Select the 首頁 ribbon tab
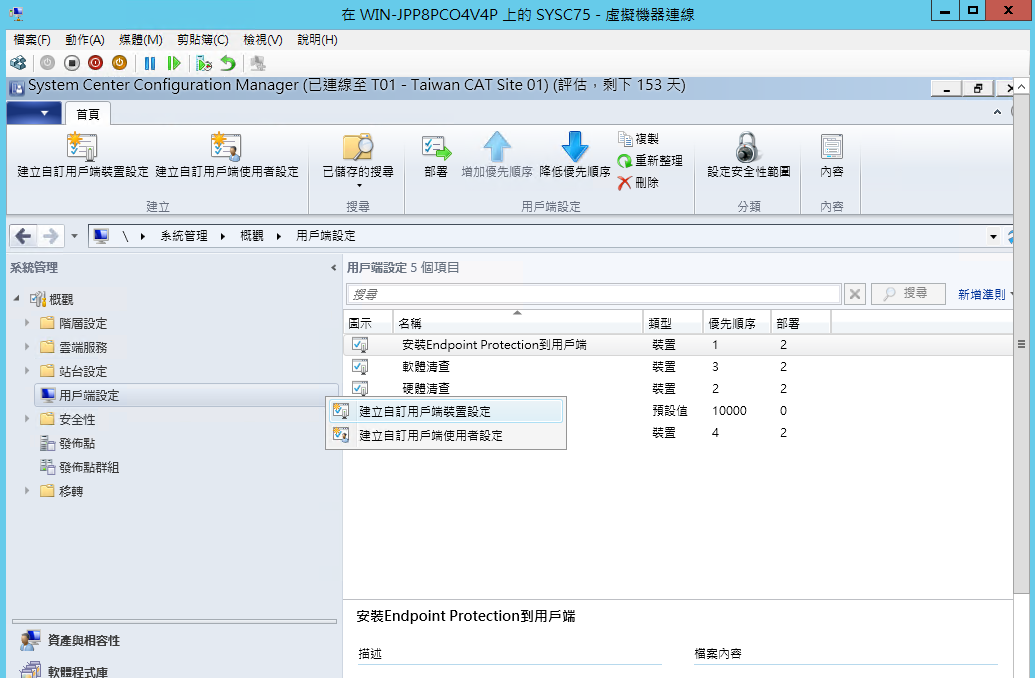The image size is (1035, 678). click(x=88, y=114)
